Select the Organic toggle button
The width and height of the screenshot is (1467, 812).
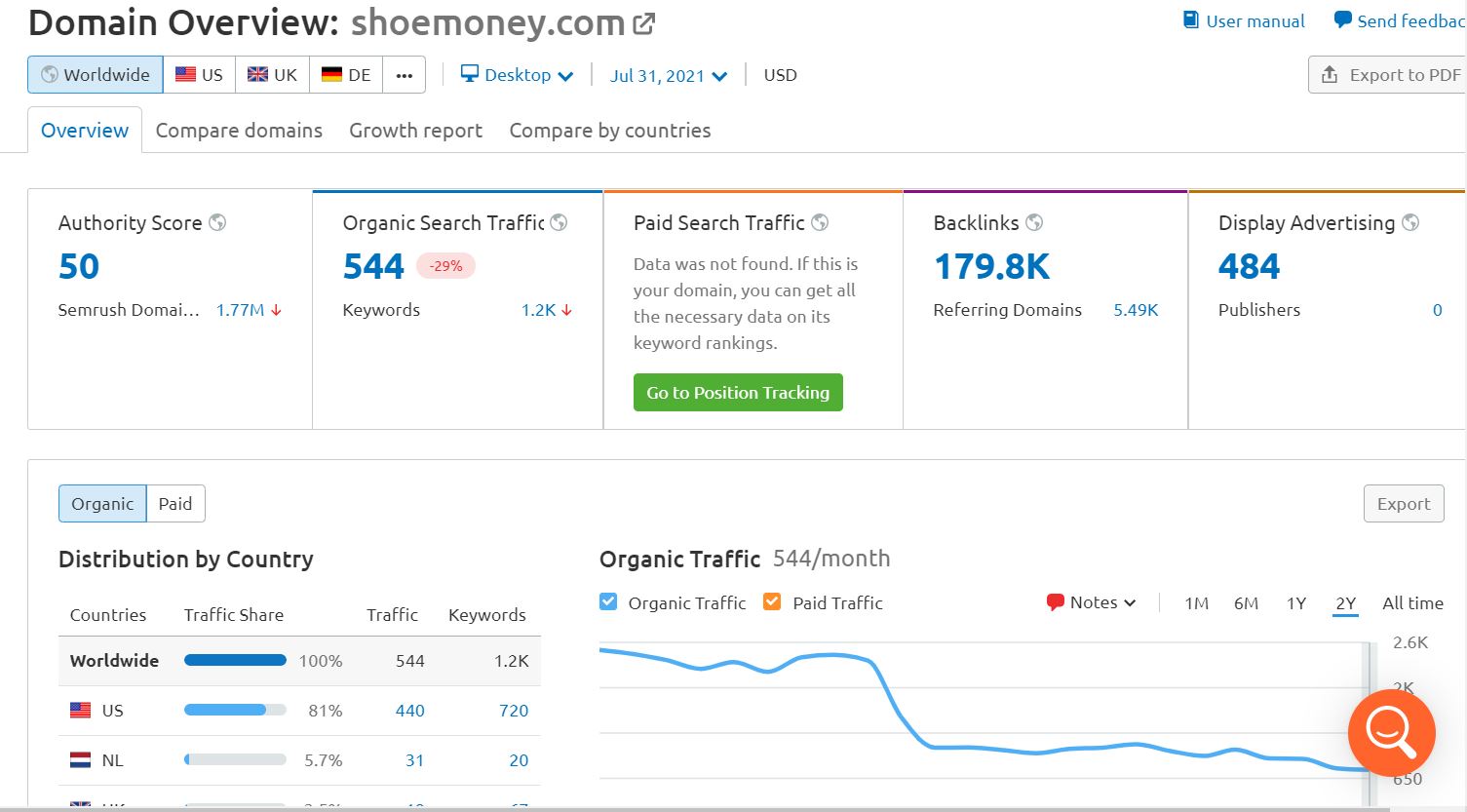point(102,504)
